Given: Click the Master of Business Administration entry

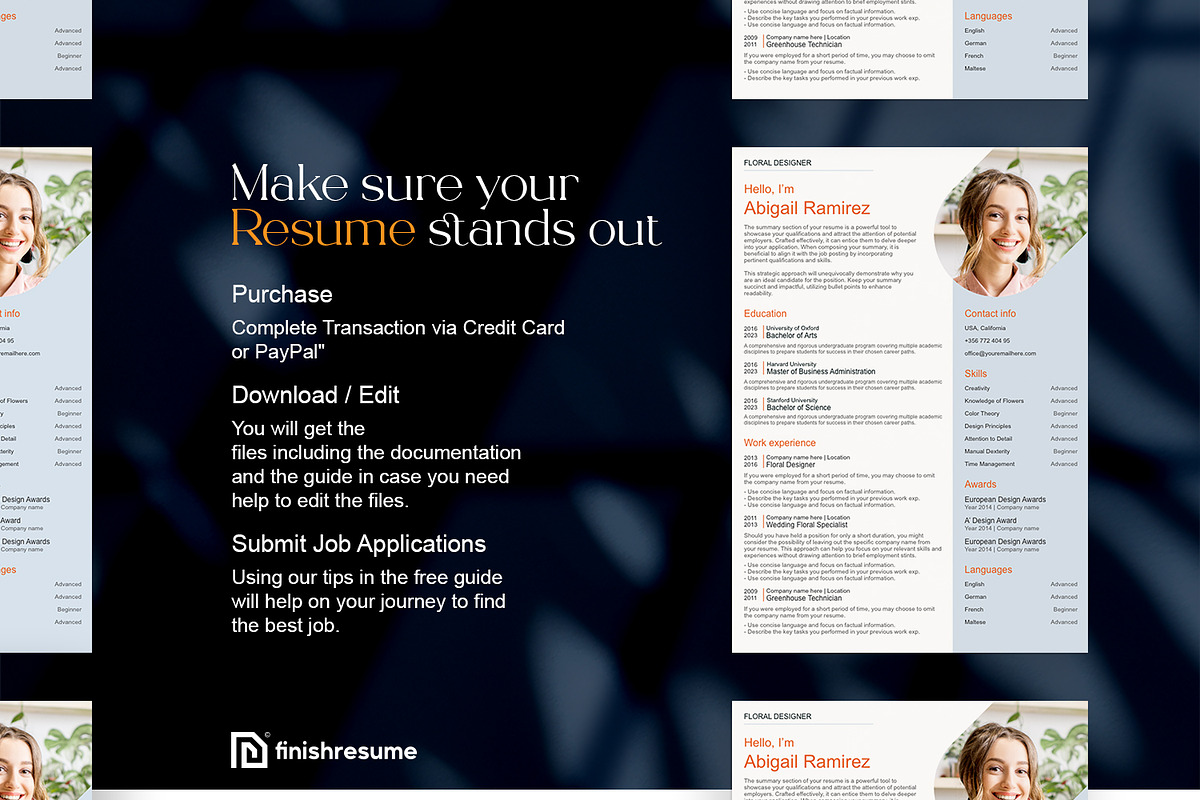Looking at the screenshot, I should coord(821,372).
